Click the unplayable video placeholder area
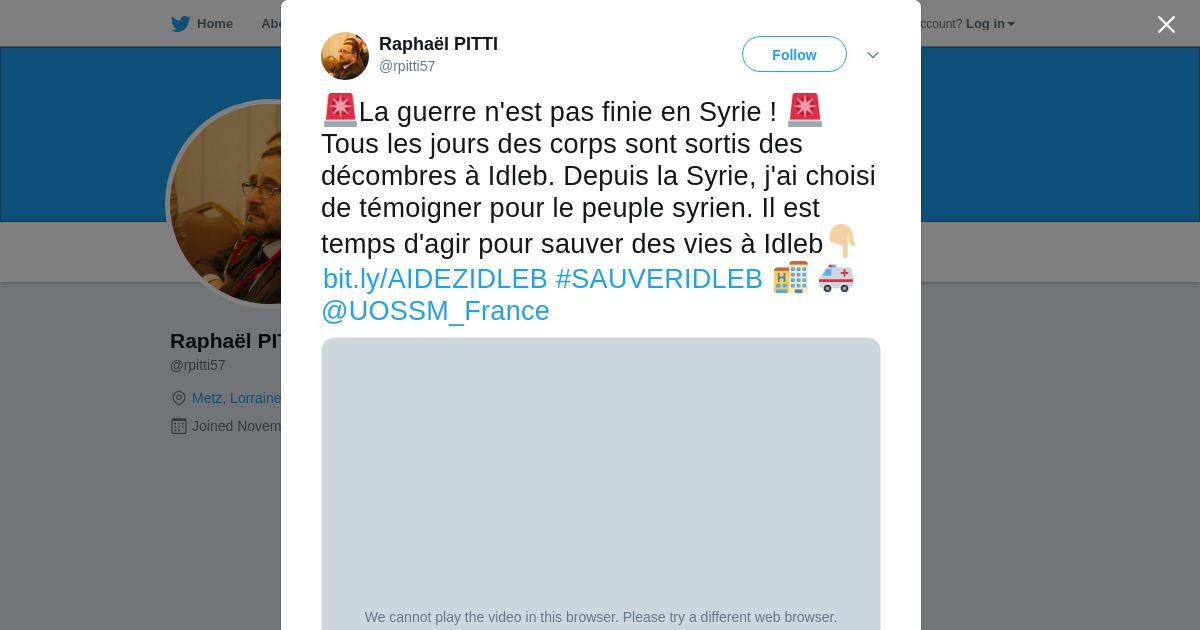 (601, 484)
